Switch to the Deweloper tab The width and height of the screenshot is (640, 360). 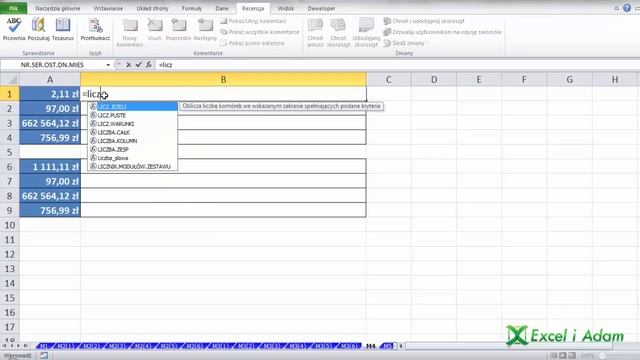(321, 8)
